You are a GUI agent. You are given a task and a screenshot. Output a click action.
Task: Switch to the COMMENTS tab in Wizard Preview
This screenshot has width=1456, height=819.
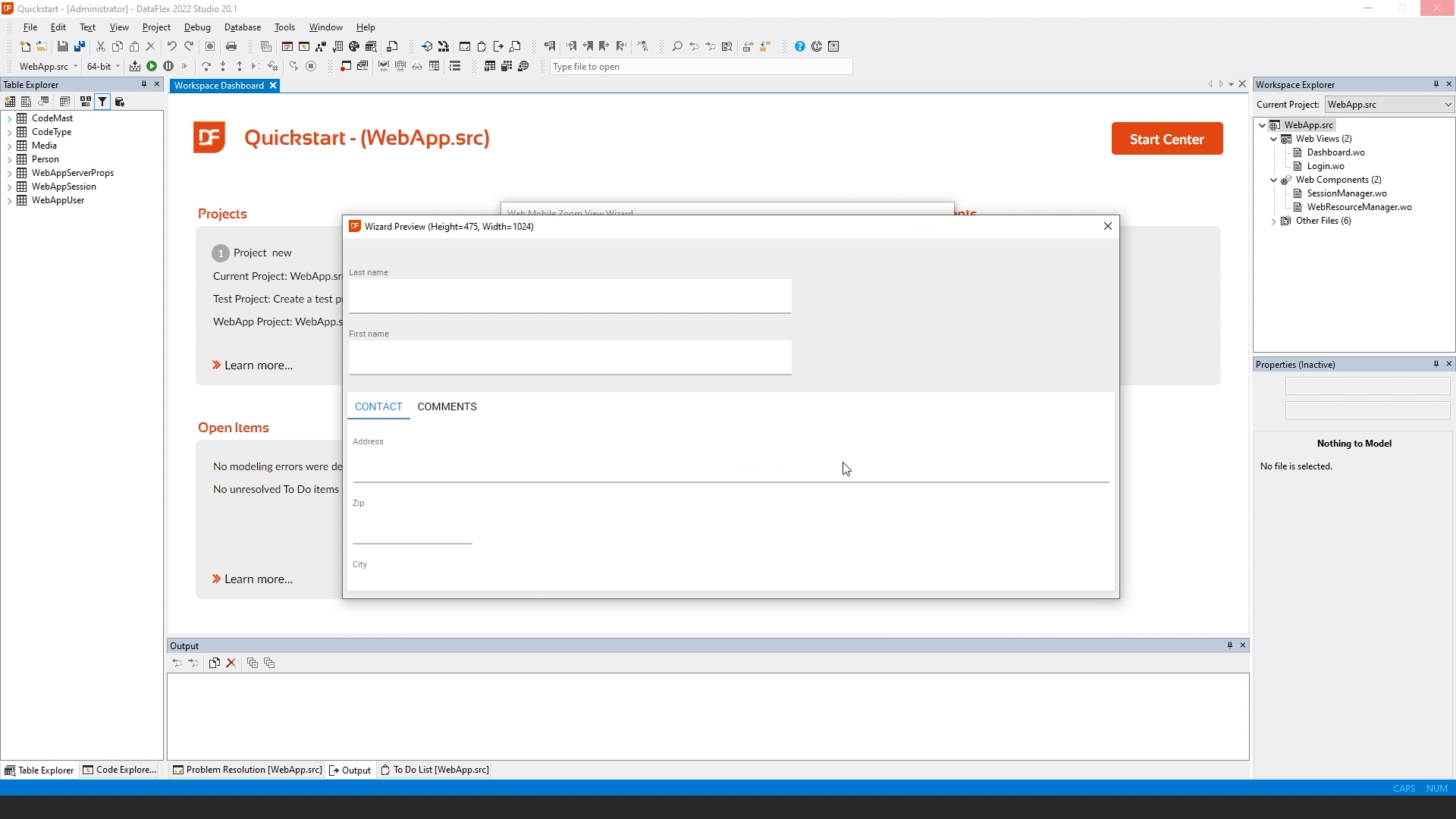pyautogui.click(x=447, y=406)
